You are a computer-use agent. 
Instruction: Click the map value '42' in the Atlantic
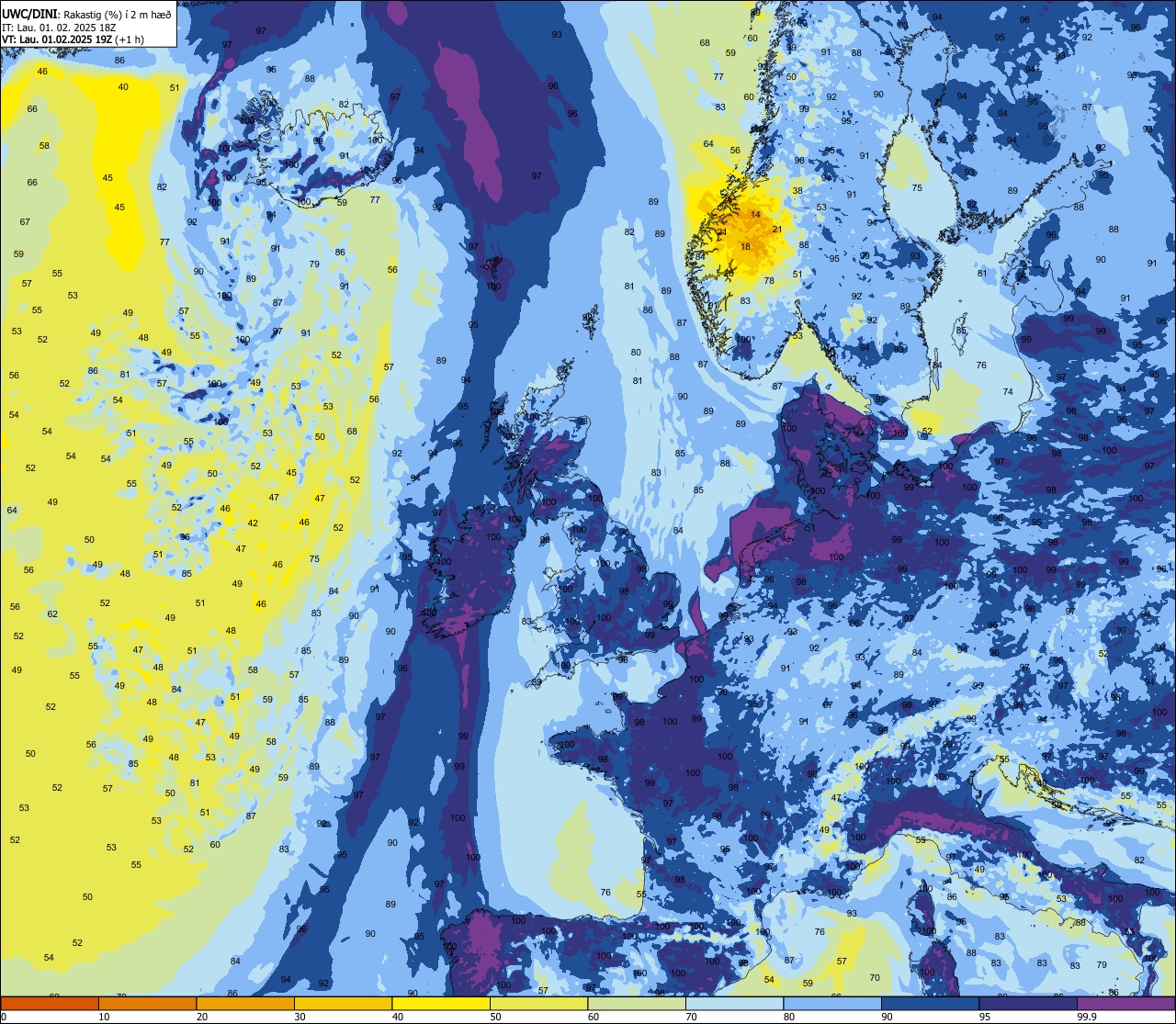[253, 523]
